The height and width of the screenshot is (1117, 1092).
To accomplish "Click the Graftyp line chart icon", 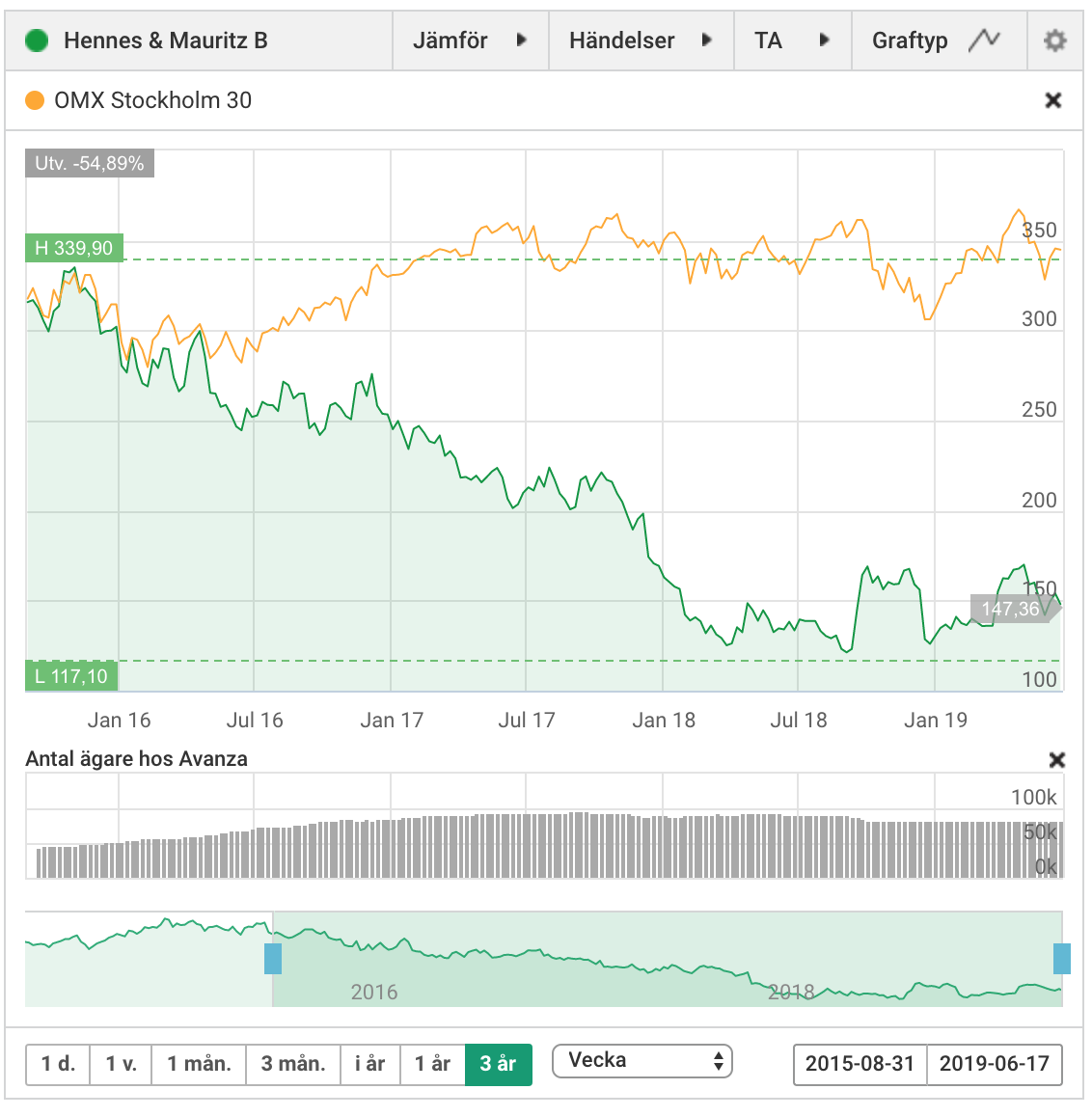I will click(984, 40).
